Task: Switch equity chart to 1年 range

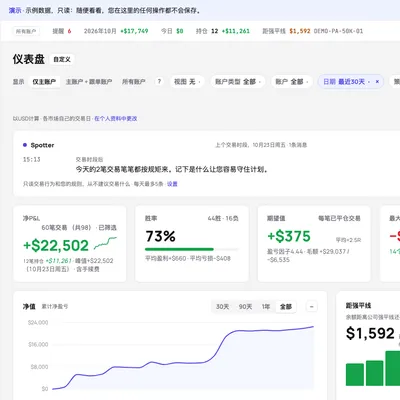Action: (266, 307)
